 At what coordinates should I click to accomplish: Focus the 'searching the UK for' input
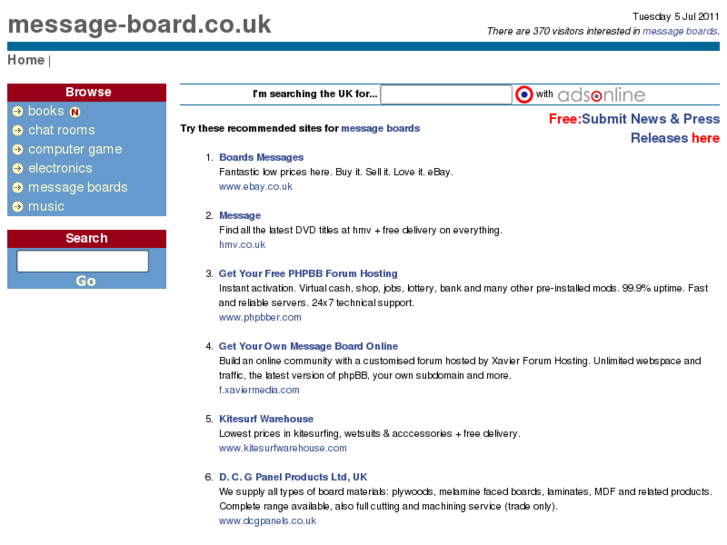(x=446, y=94)
